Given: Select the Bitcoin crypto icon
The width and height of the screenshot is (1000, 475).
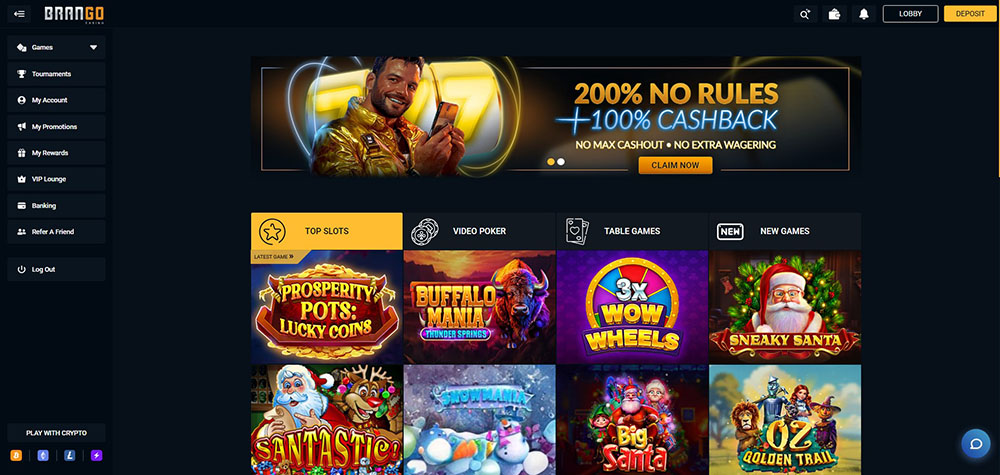Looking at the screenshot, I should coord(16,455).
